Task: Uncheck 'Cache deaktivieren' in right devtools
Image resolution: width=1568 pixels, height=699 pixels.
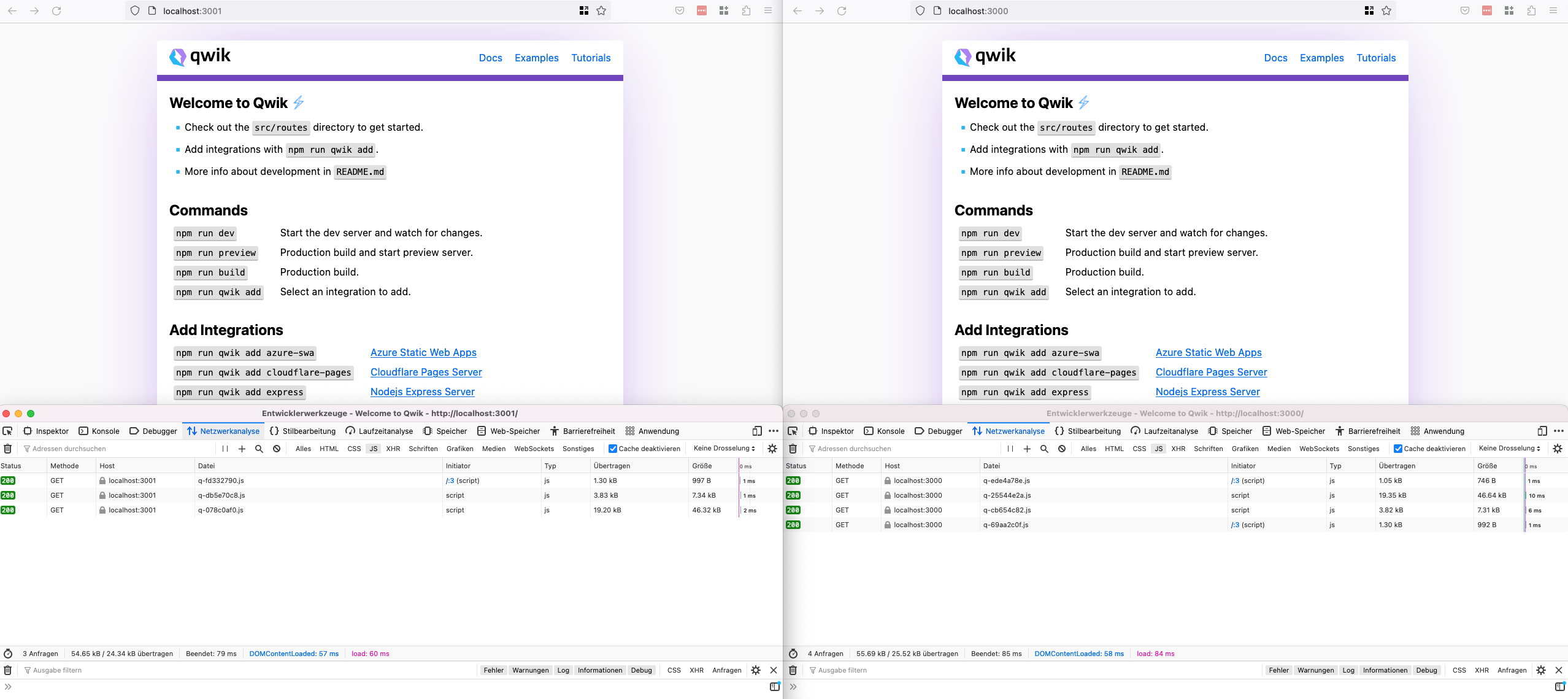Action: (x=1397, y=449)
